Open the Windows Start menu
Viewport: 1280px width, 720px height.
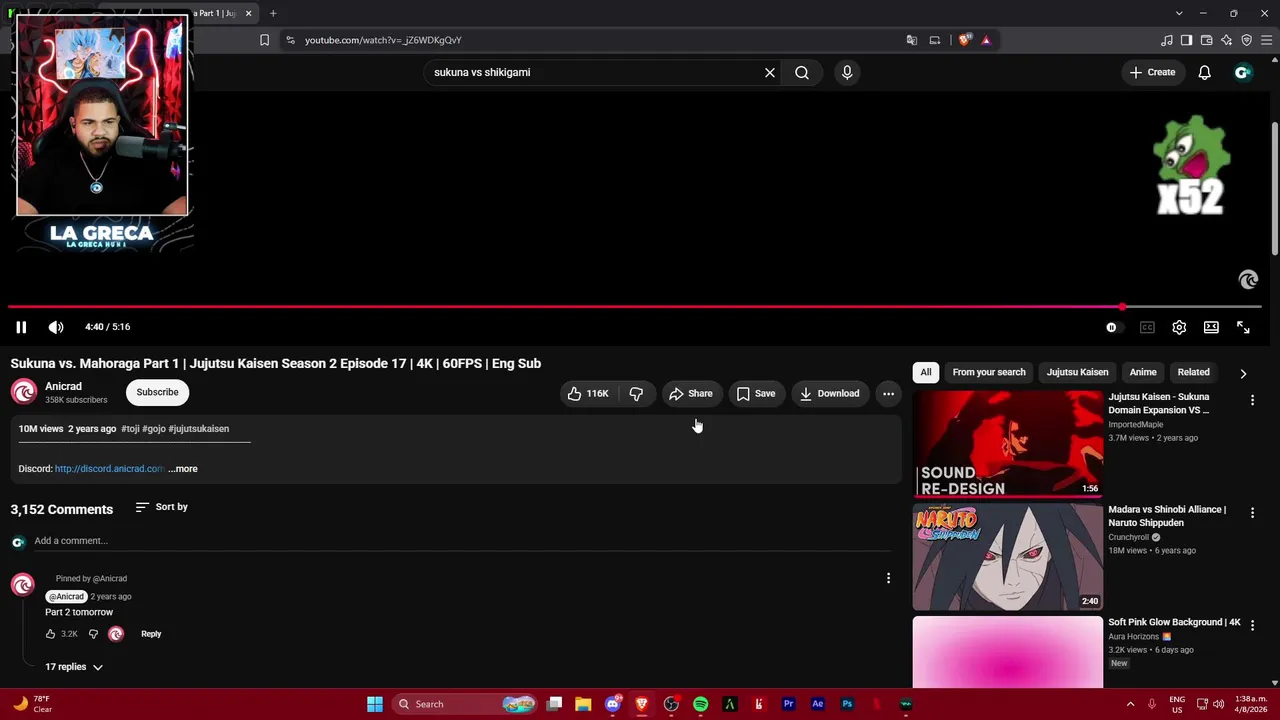pos(375,704)
